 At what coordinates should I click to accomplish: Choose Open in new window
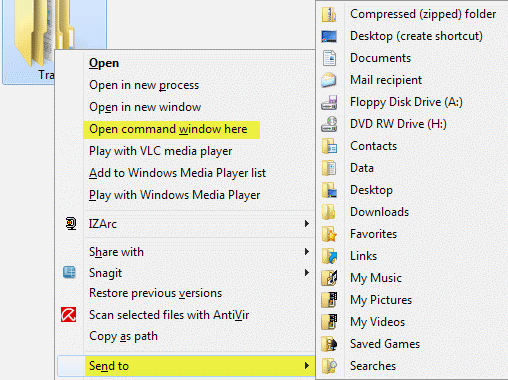tap(145, 107)
